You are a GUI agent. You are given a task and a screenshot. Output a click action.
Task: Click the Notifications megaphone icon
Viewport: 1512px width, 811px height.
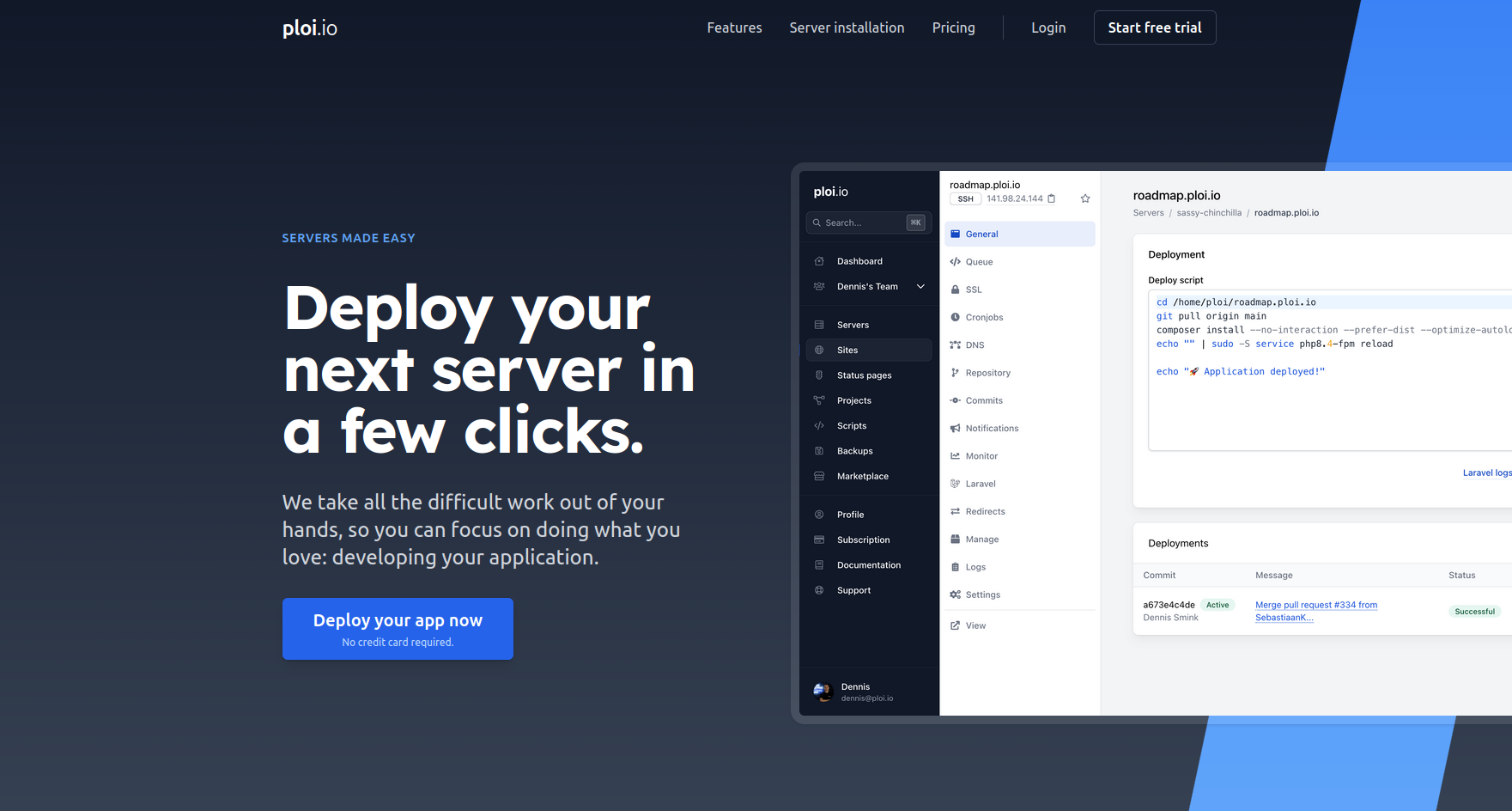[955, 428]
